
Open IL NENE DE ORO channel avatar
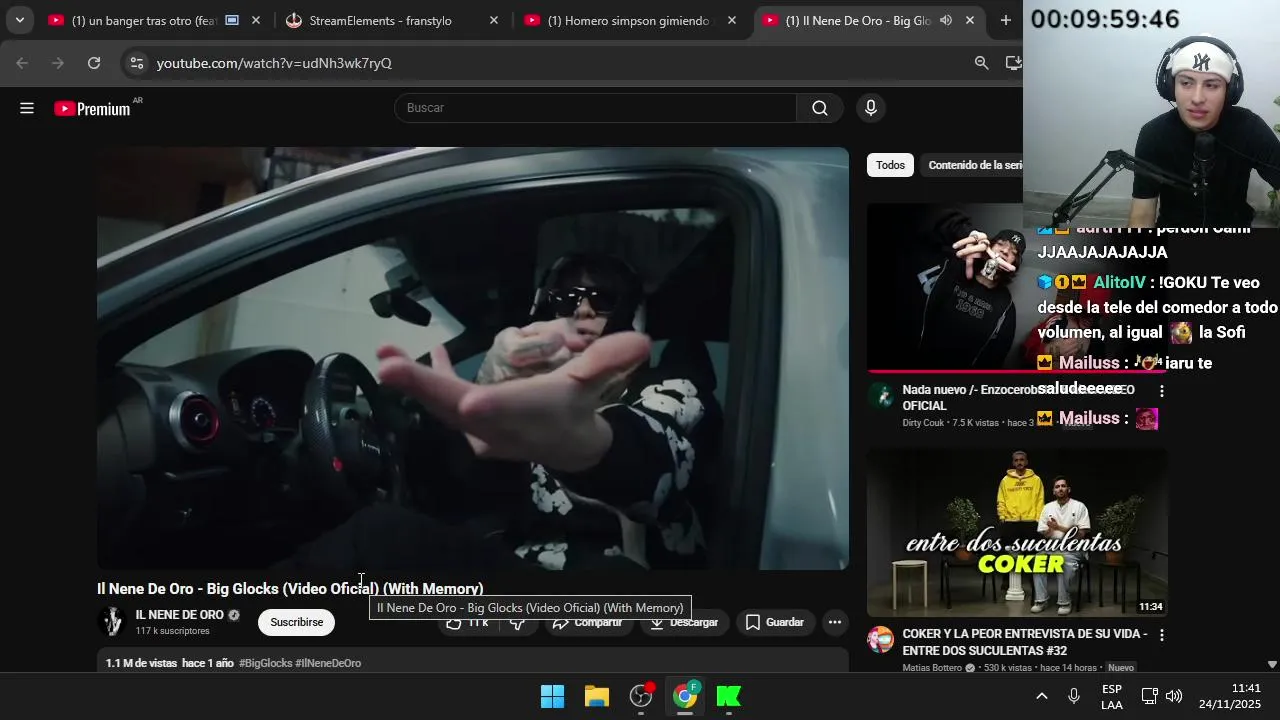click(x=112, y=622)
